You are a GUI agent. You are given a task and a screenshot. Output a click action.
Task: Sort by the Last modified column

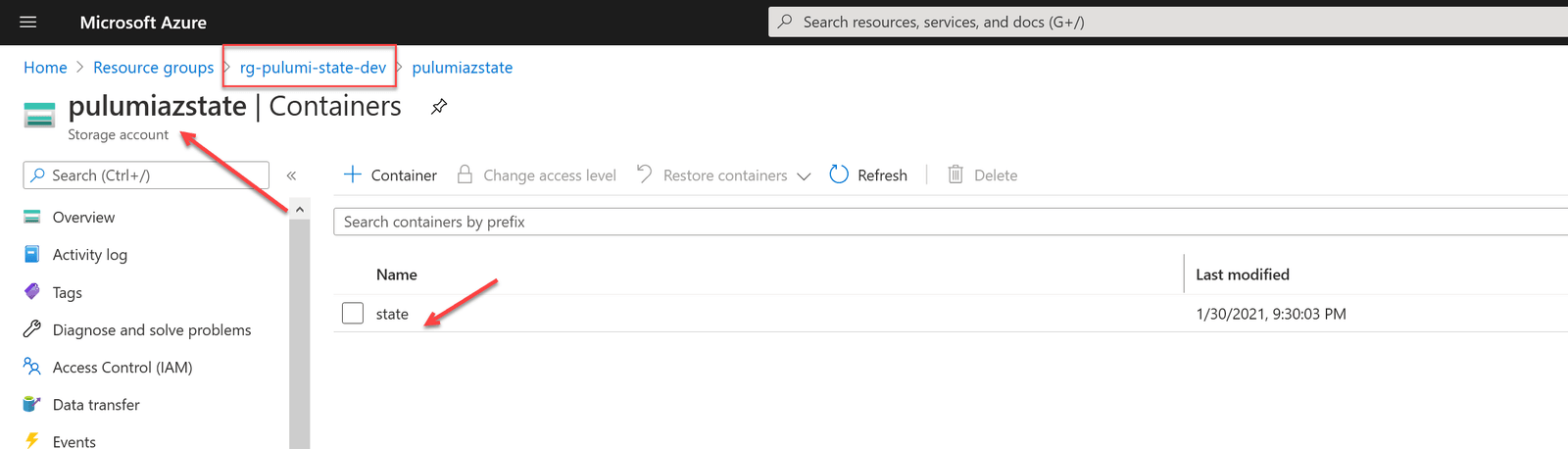point(1242,274)
